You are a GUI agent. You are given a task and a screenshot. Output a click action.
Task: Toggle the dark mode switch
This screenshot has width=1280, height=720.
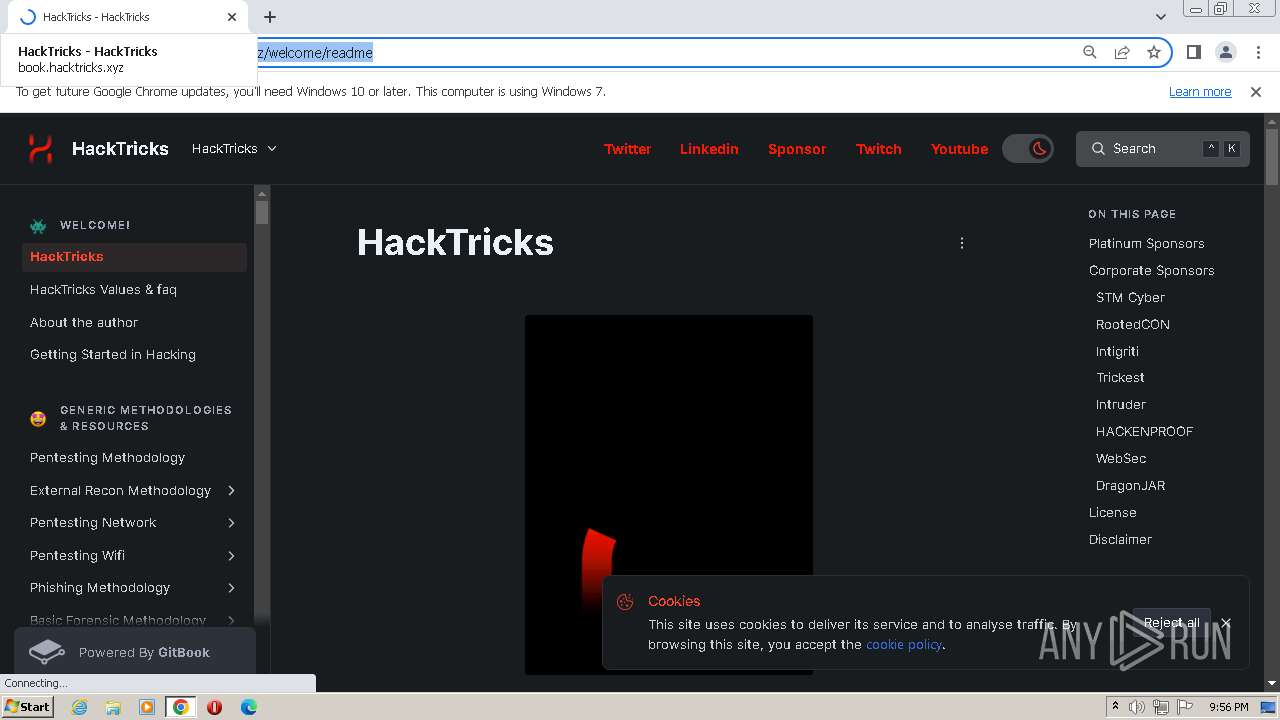1028,149
